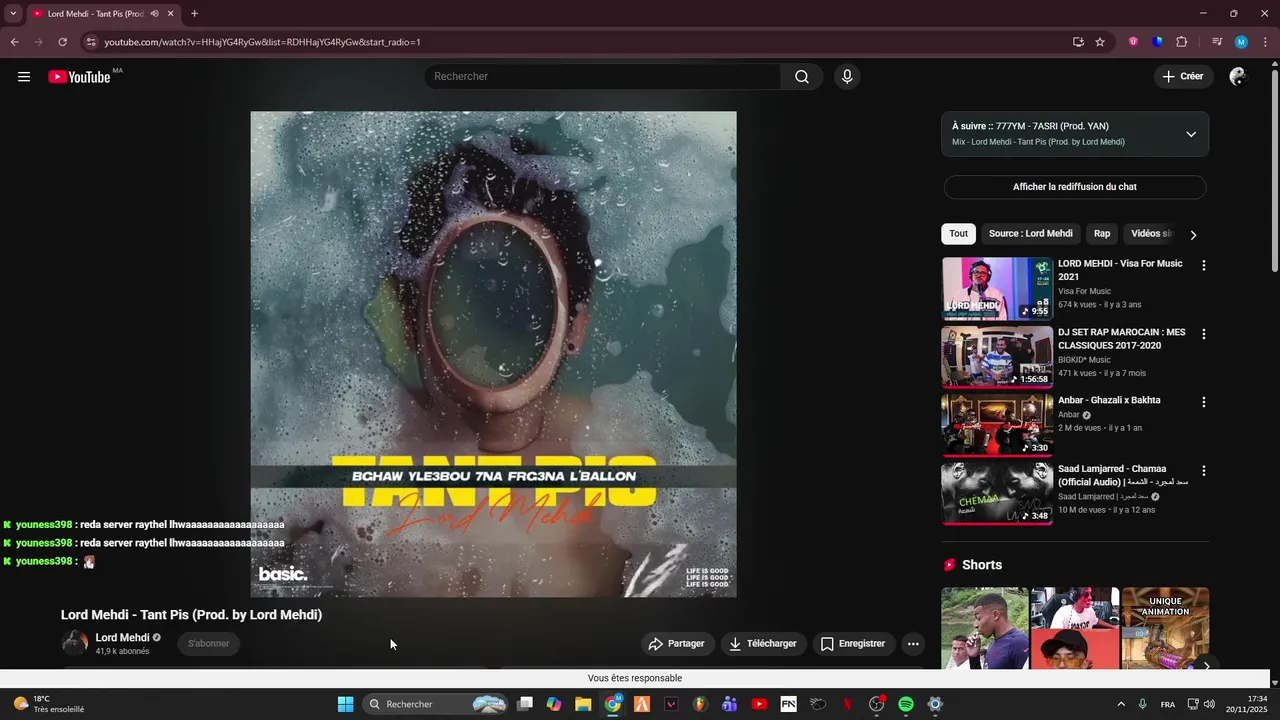Reload the page in browser toolbar
Screen dimensions: 1280x720
tap(62, 42)
